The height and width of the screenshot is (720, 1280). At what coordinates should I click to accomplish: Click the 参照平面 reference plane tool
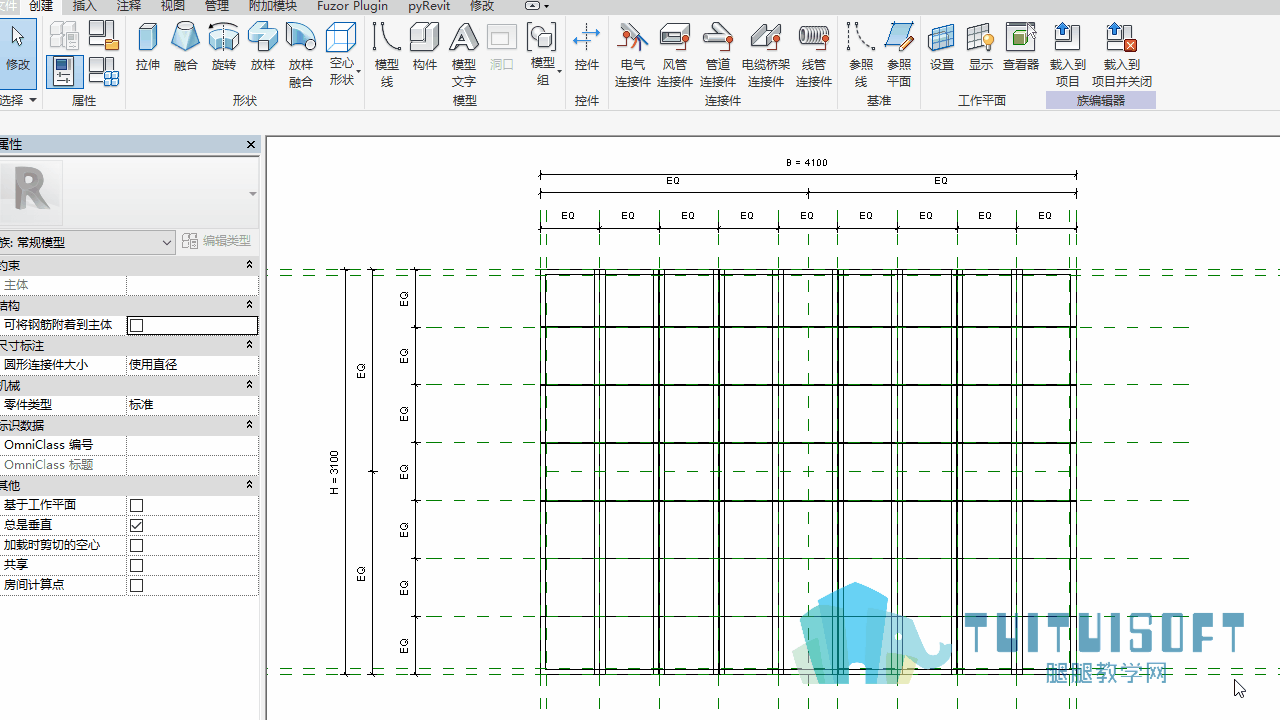(899, 55)
